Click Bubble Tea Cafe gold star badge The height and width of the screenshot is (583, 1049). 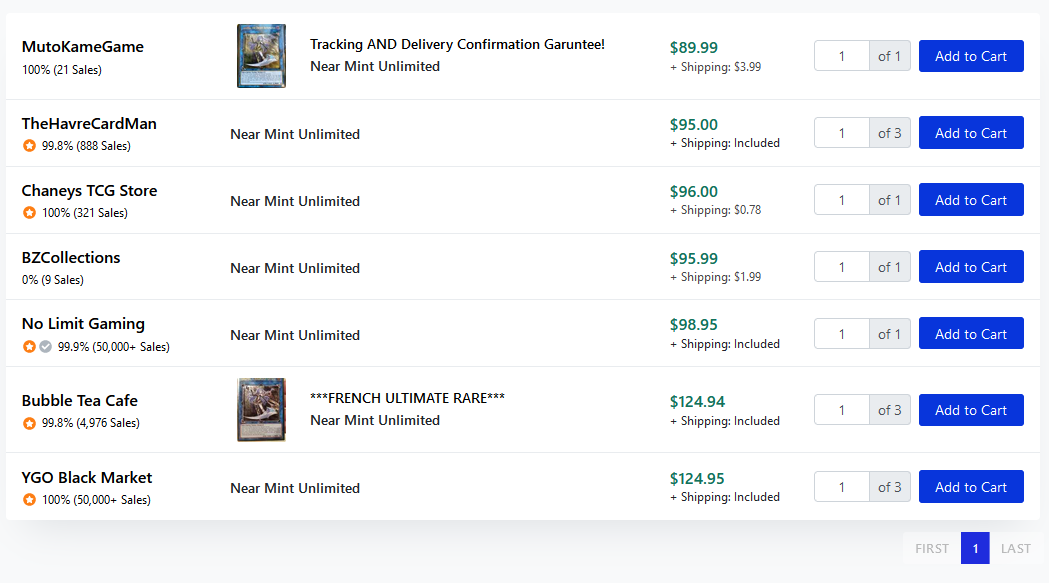point(29,423)
